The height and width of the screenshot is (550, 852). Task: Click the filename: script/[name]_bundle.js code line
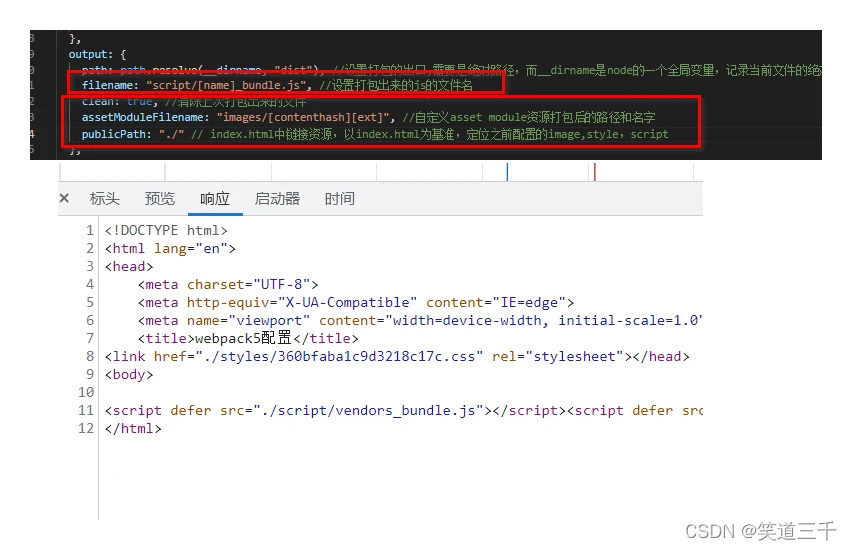[x=277, y=85]
